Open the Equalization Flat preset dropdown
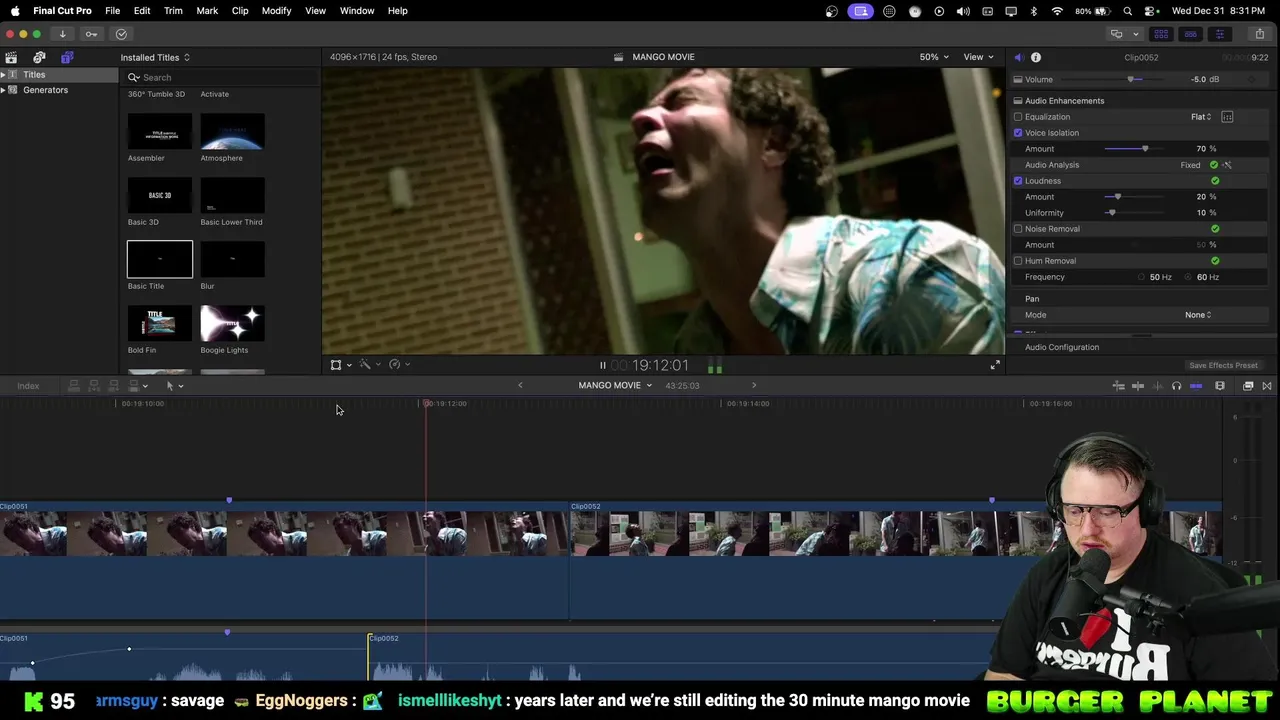 pyautogui.click(x=1201, y=117)
